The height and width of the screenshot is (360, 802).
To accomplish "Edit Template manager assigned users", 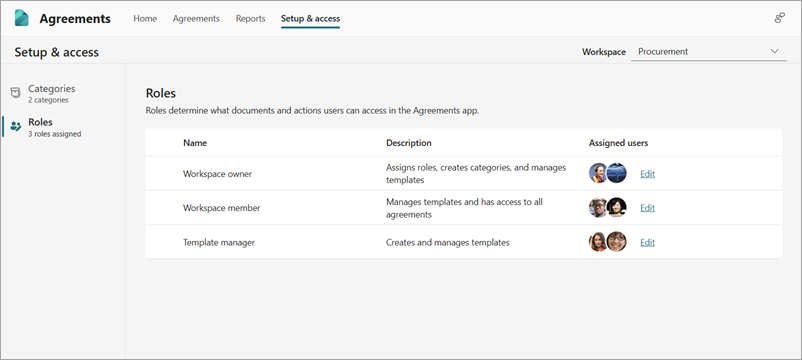I will (648, 242).
